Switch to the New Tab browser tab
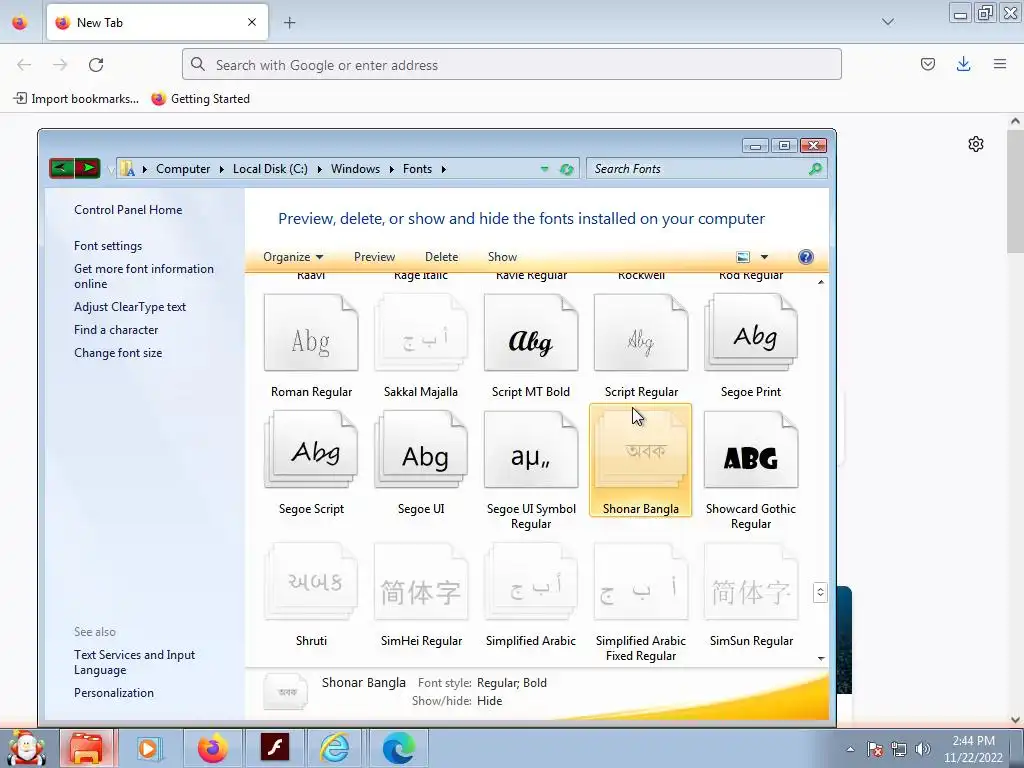Screen dimensions: 1024x768 click(x=157, y=22)
